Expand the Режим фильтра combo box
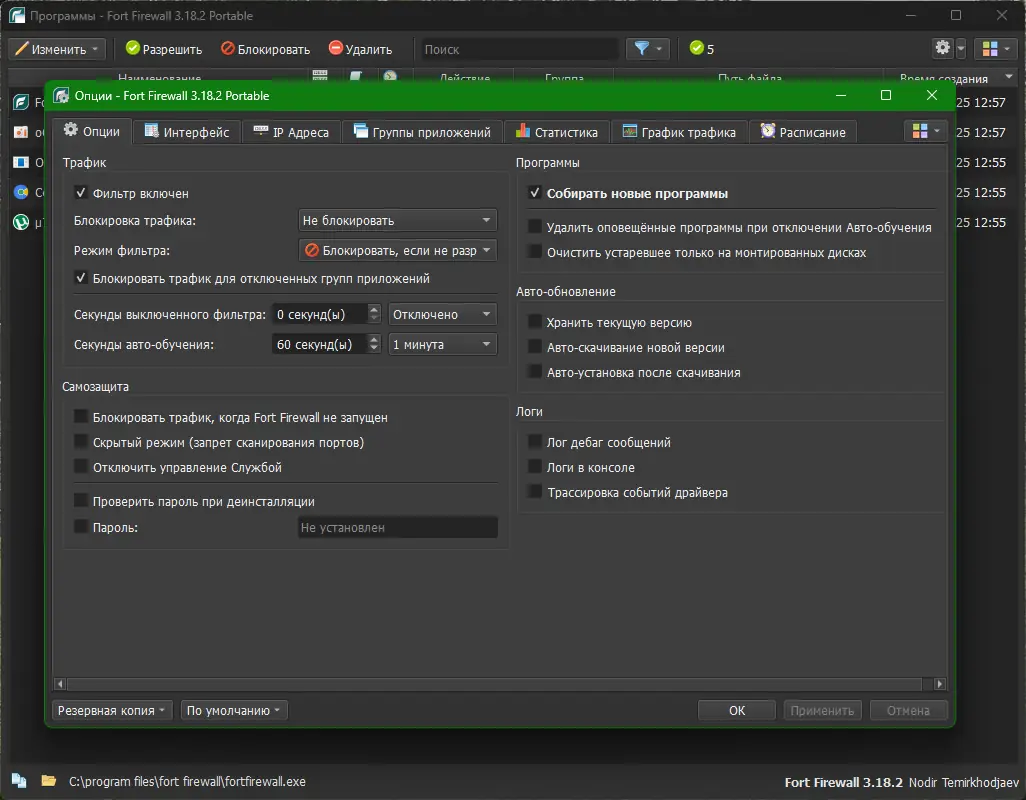Viewport: 1026px width, 800px height. click(x=397, y=251)
